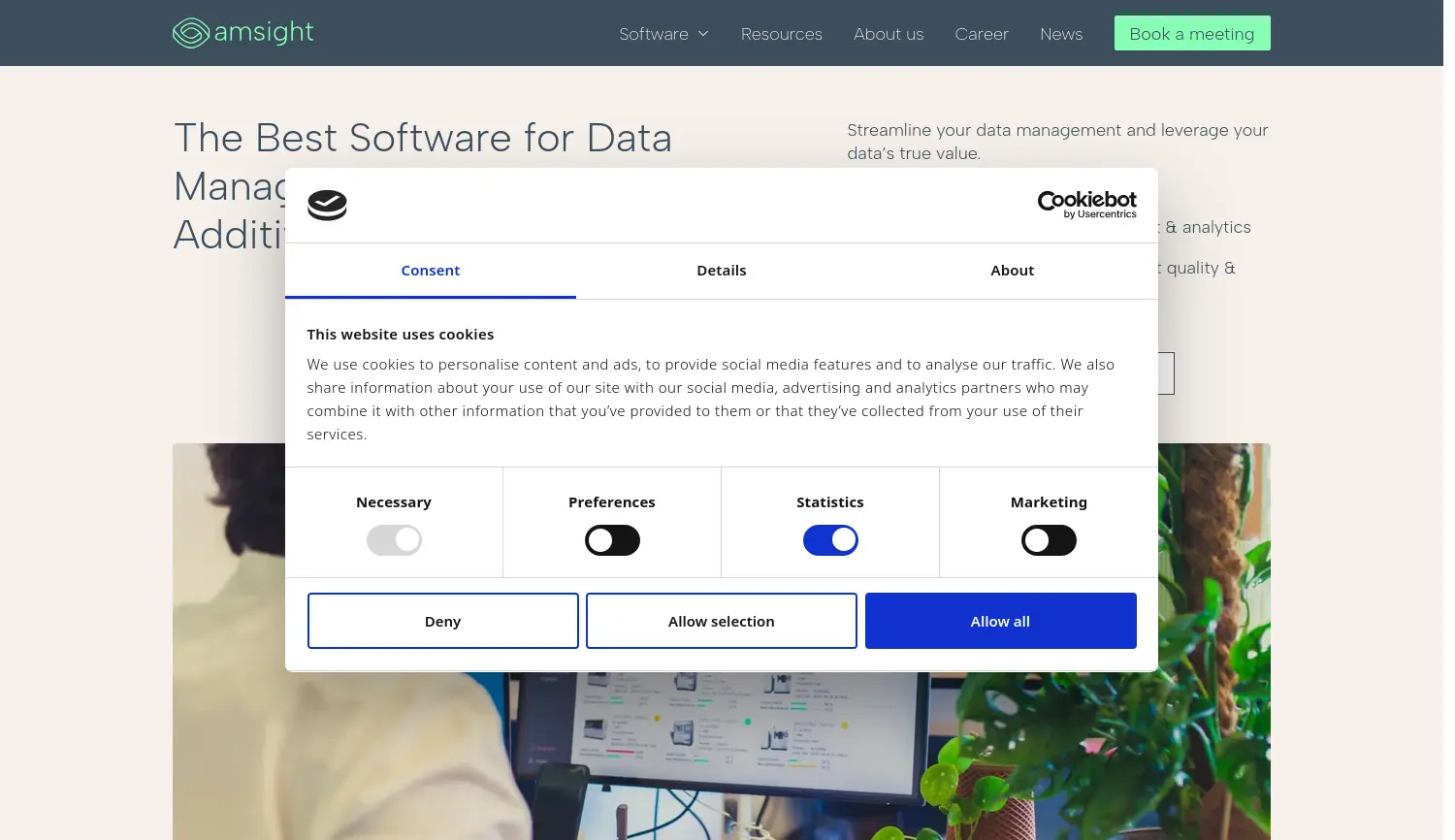
Task: Disable the Statistics cookies toggle
Action: pyautogui.click(x=830, y=540)
